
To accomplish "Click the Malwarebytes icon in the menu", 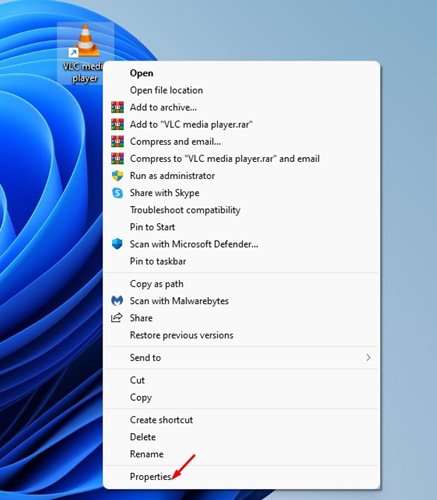I will point(117,301).
